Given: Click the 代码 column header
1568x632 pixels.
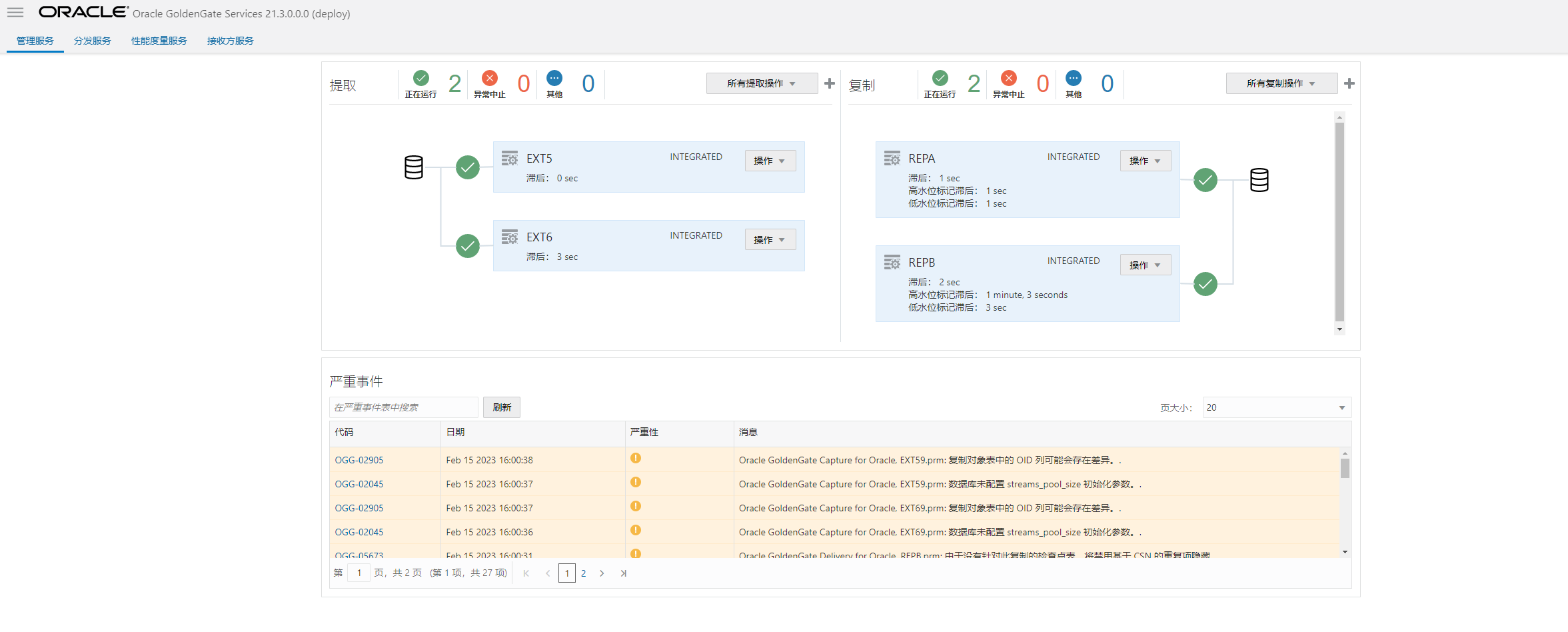Looking at the screenshot, I should 385,433.
